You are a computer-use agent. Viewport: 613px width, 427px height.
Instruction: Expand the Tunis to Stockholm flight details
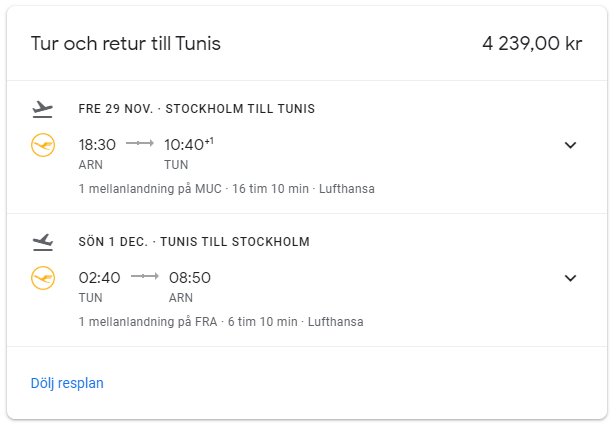pos(570,278)
